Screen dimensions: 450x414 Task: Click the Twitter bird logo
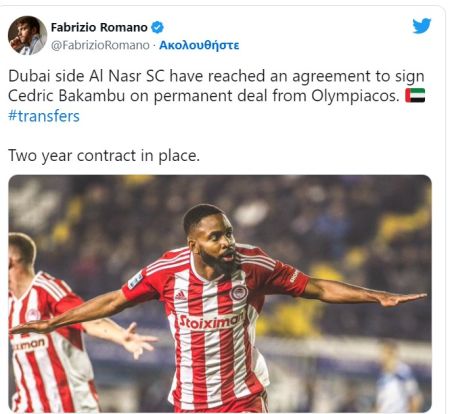tap(422, 26)
